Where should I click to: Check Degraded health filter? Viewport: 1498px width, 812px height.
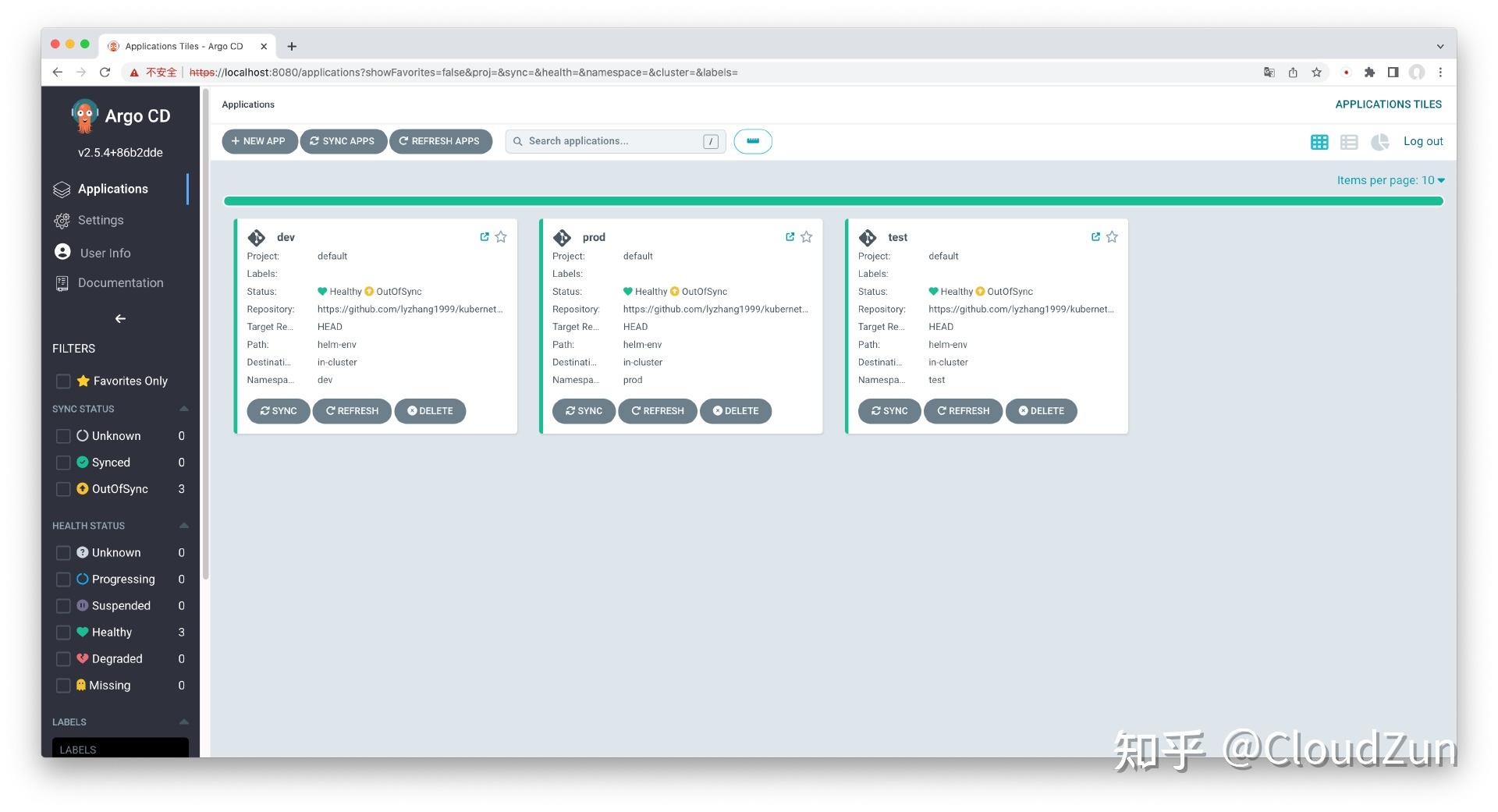coord(63,659)
